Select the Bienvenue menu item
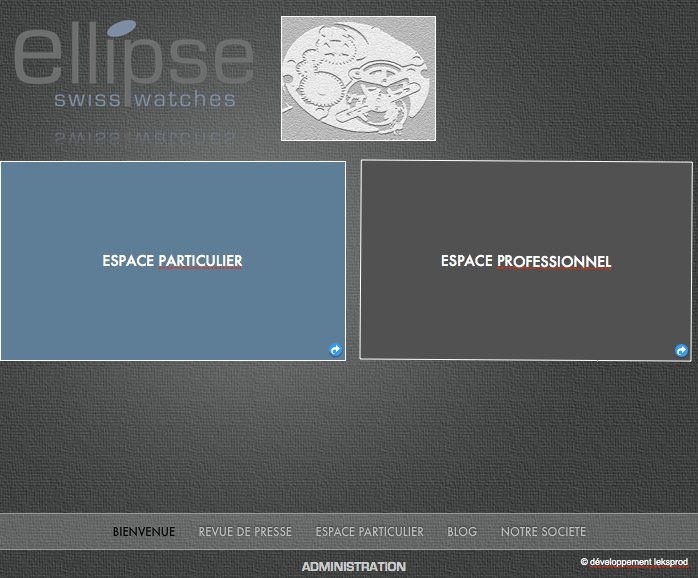The width and height of the screenshot is (698, 578). pyautogui.click(x=144, y=532)
